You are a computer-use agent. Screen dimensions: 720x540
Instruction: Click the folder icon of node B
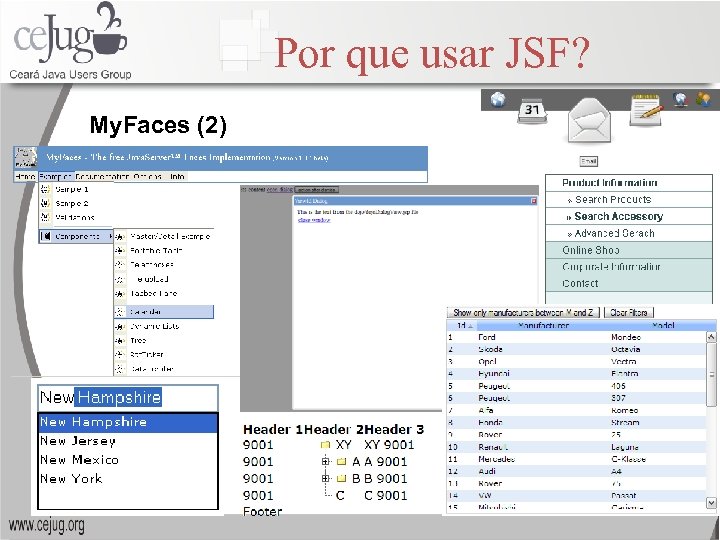pos(341,478)
